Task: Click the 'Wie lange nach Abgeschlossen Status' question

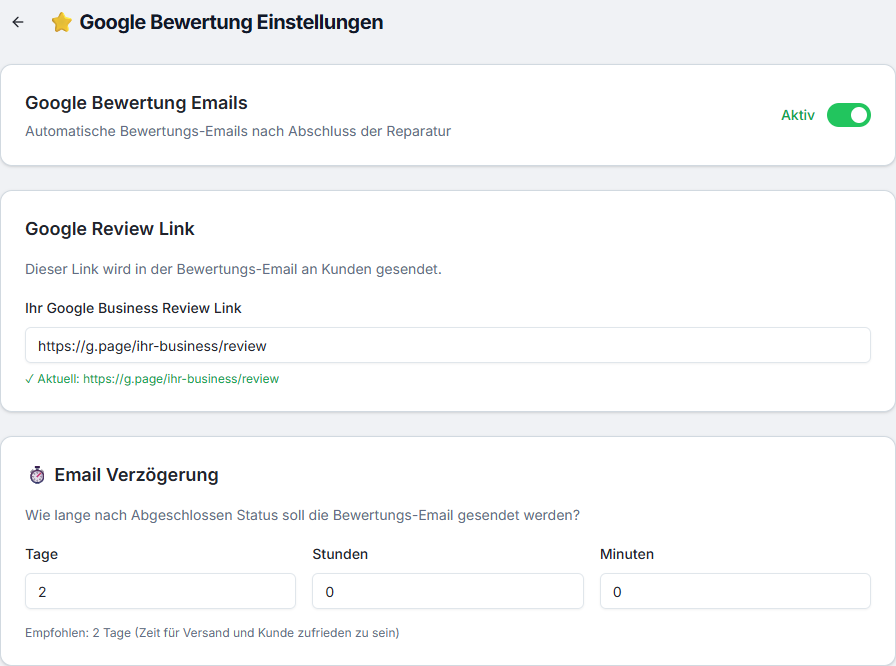Action: tap(302, 515)
